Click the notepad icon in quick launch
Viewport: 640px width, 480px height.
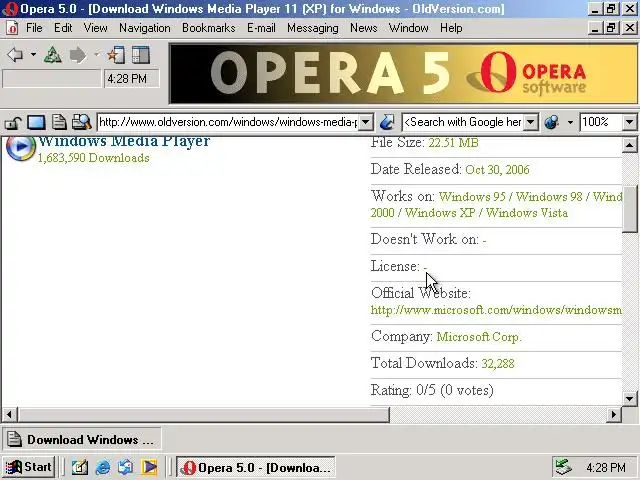[x=80, y=467]
